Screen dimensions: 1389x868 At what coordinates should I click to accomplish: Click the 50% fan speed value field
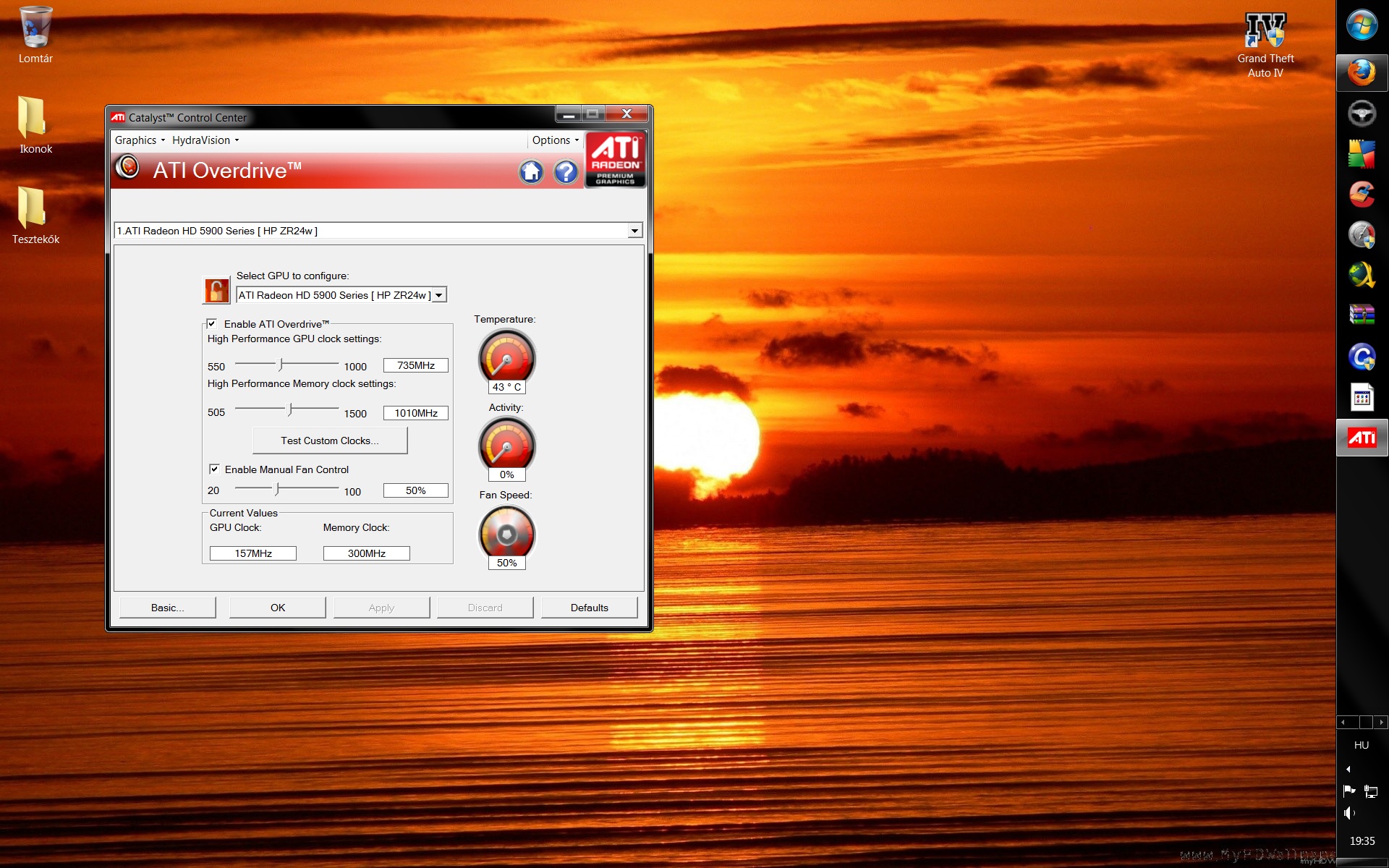coord(416,490)
